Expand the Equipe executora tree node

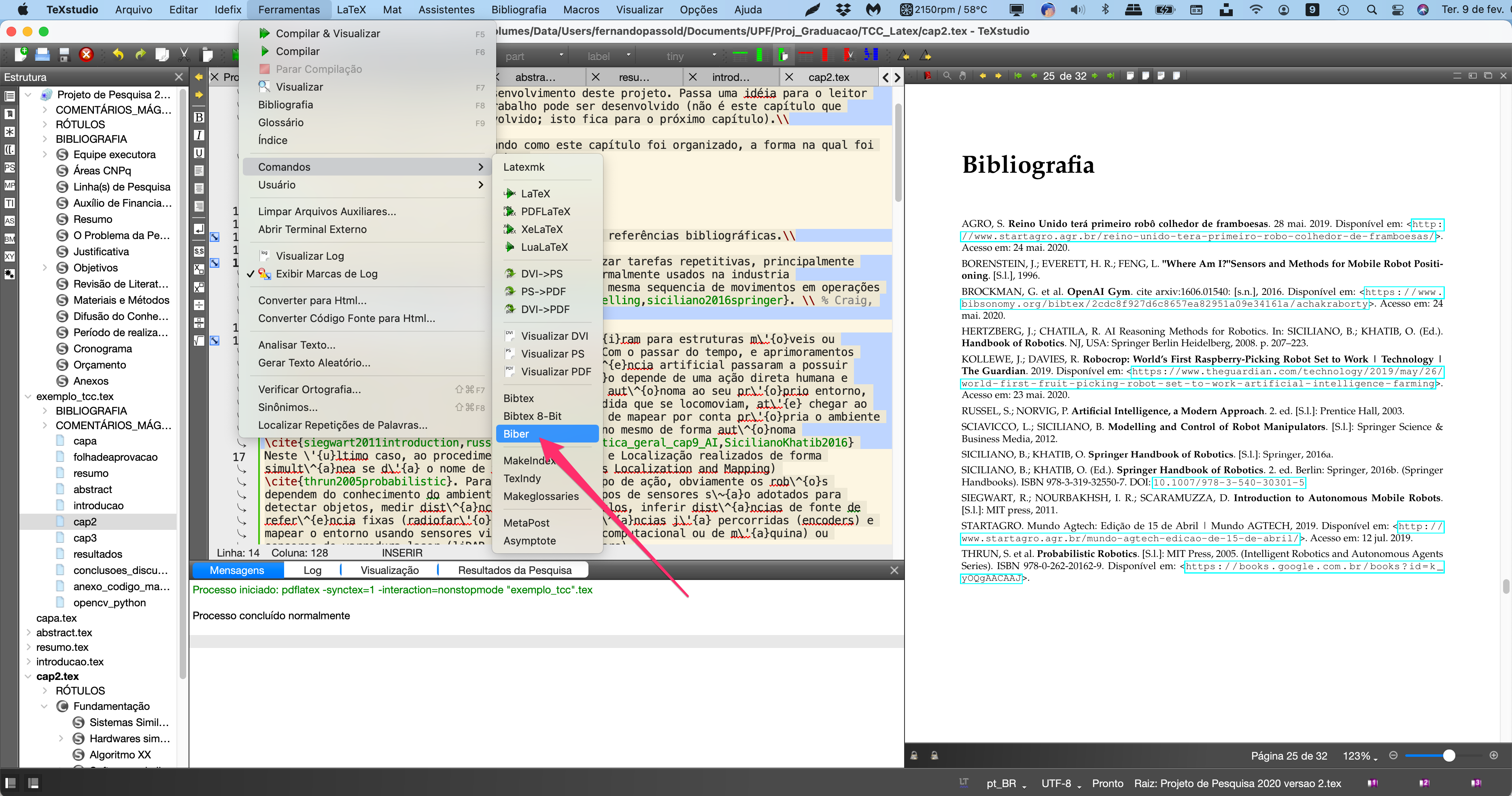pyautogui.click(x=45, y=154)
